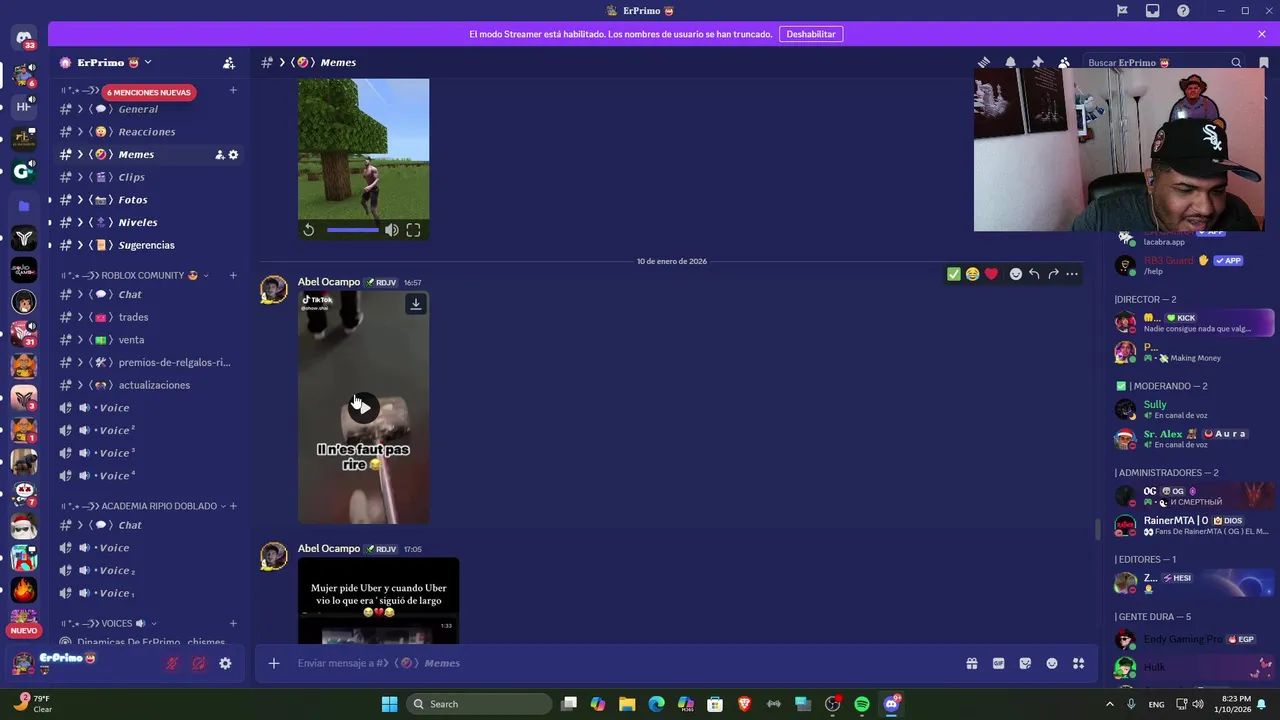This screenshot has width=1280, height=720.
Task: Open the add reaction emoji picker
Action: click(1016, 274)
